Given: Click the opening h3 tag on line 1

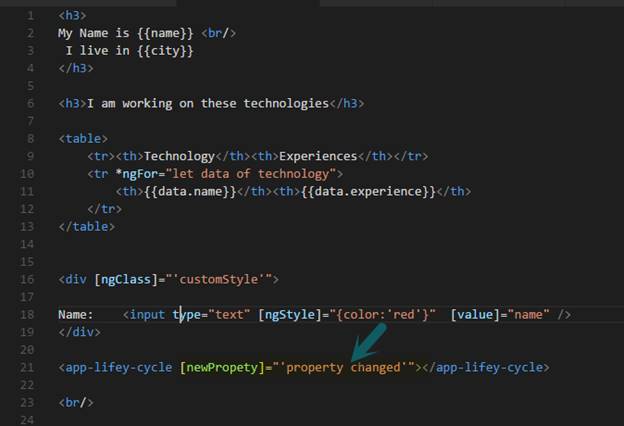Looking at the screenshot, I should coord(72,16).
